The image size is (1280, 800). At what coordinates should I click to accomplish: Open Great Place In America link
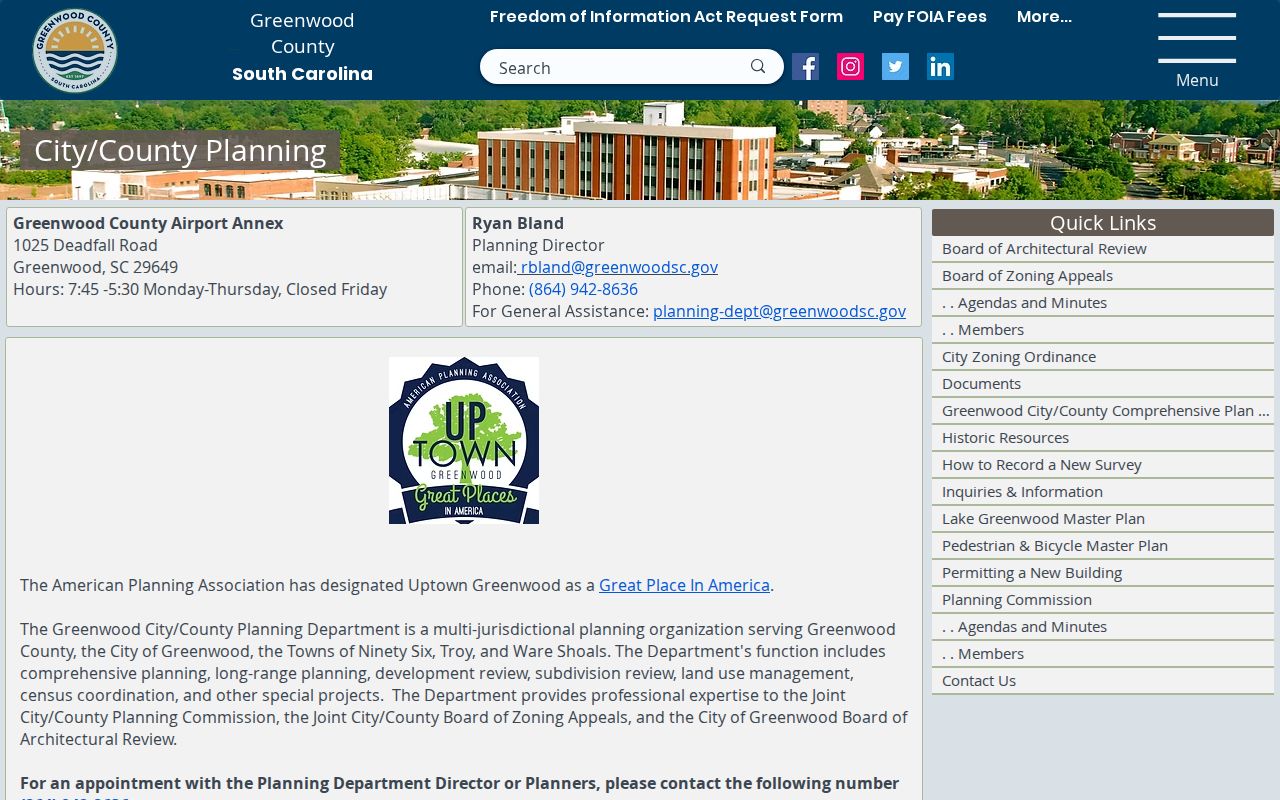(684, 585)
